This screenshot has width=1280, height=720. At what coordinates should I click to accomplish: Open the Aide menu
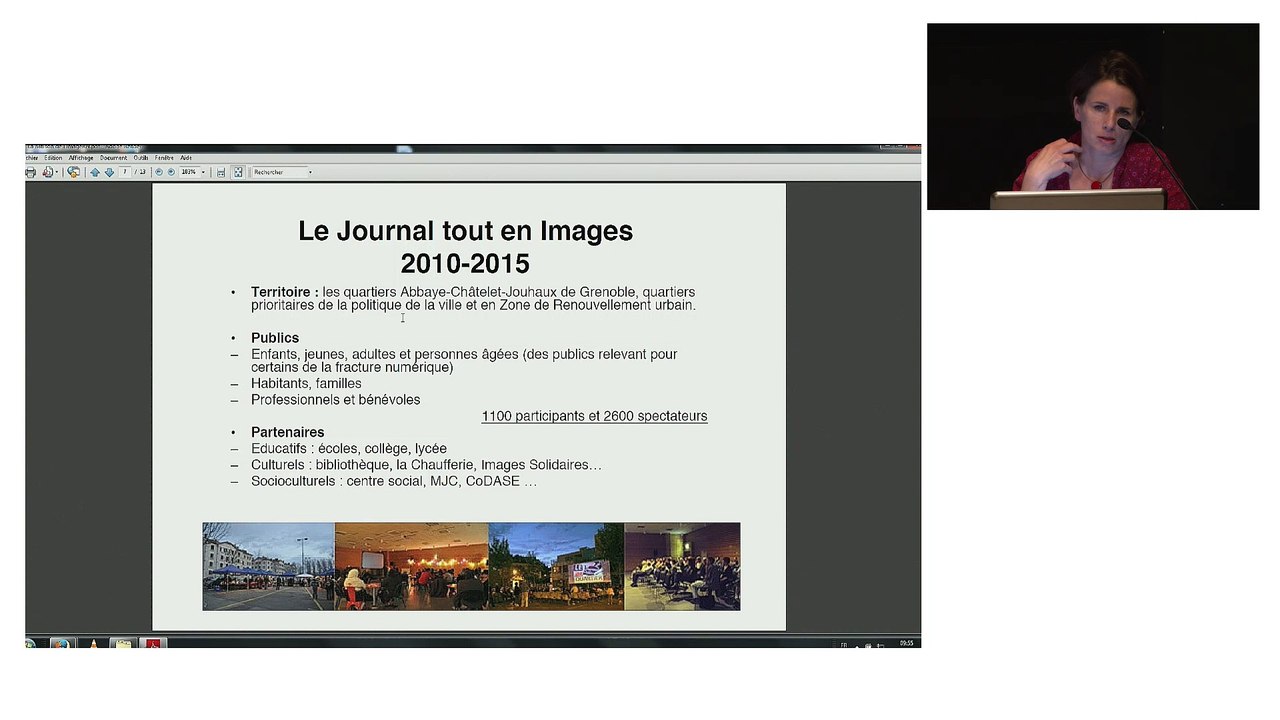(x=186, y=158)
